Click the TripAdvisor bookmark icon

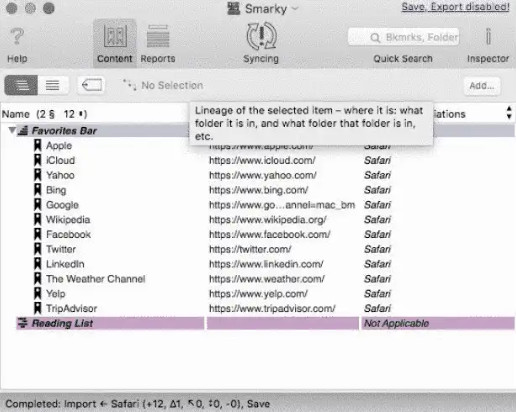point(38,308)
